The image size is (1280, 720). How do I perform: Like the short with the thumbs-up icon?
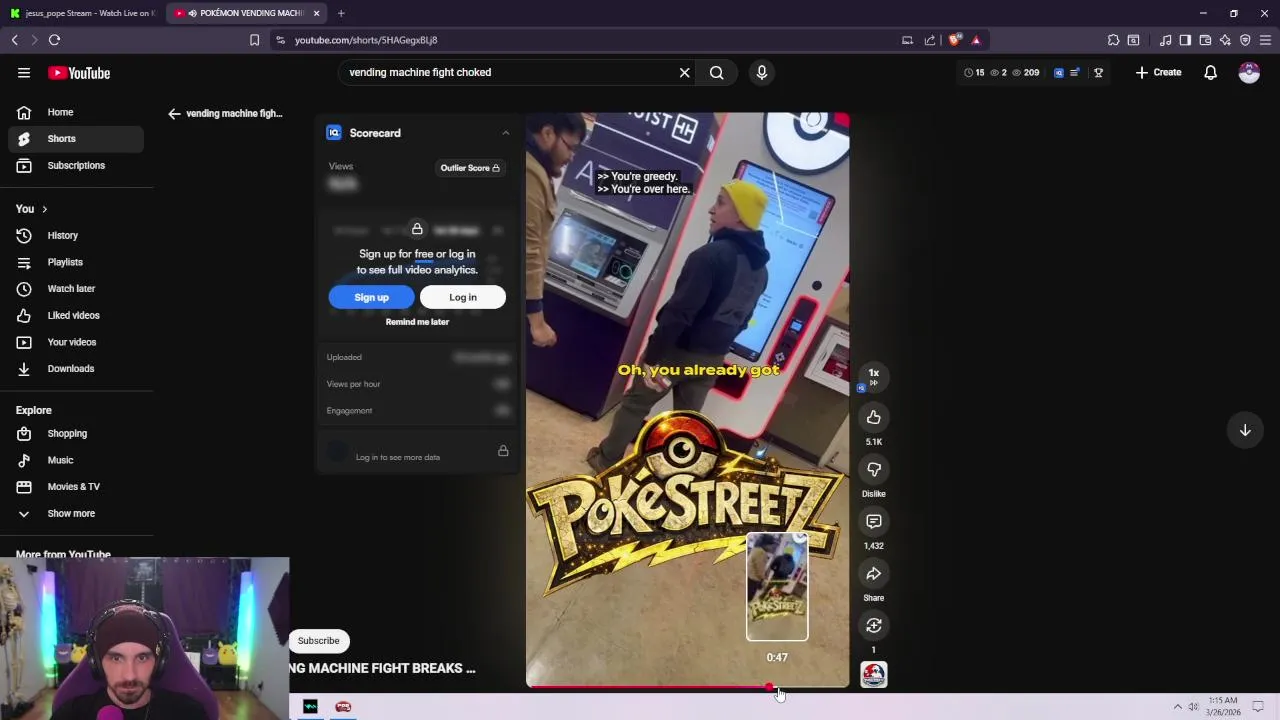tap(874, 417)
